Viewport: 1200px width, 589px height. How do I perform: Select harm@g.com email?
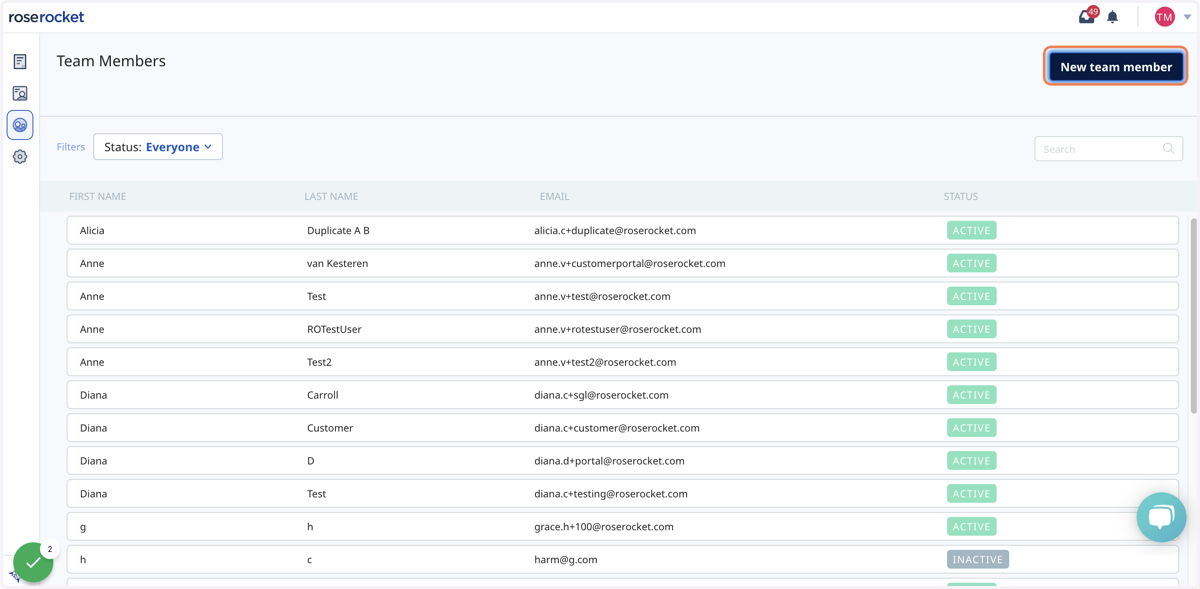(x=566, y=560)
